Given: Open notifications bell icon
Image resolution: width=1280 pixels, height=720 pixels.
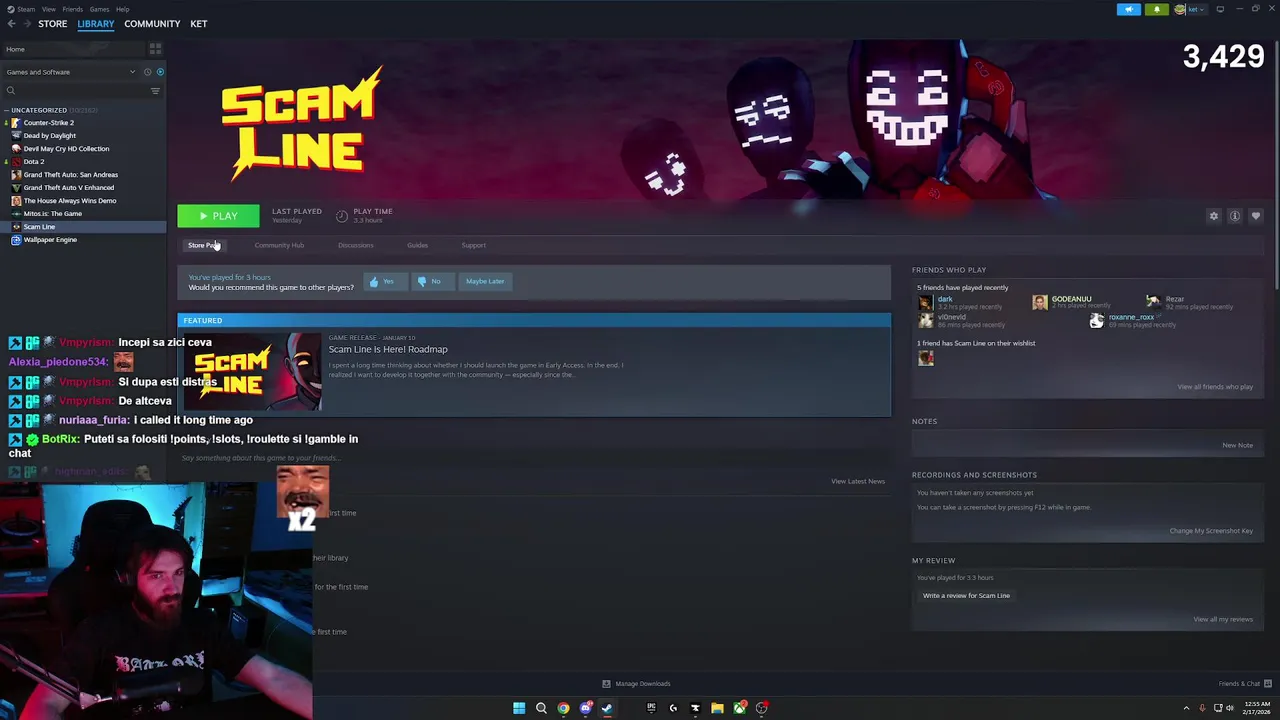Looking at the screenshot, I should (1156, 10).
